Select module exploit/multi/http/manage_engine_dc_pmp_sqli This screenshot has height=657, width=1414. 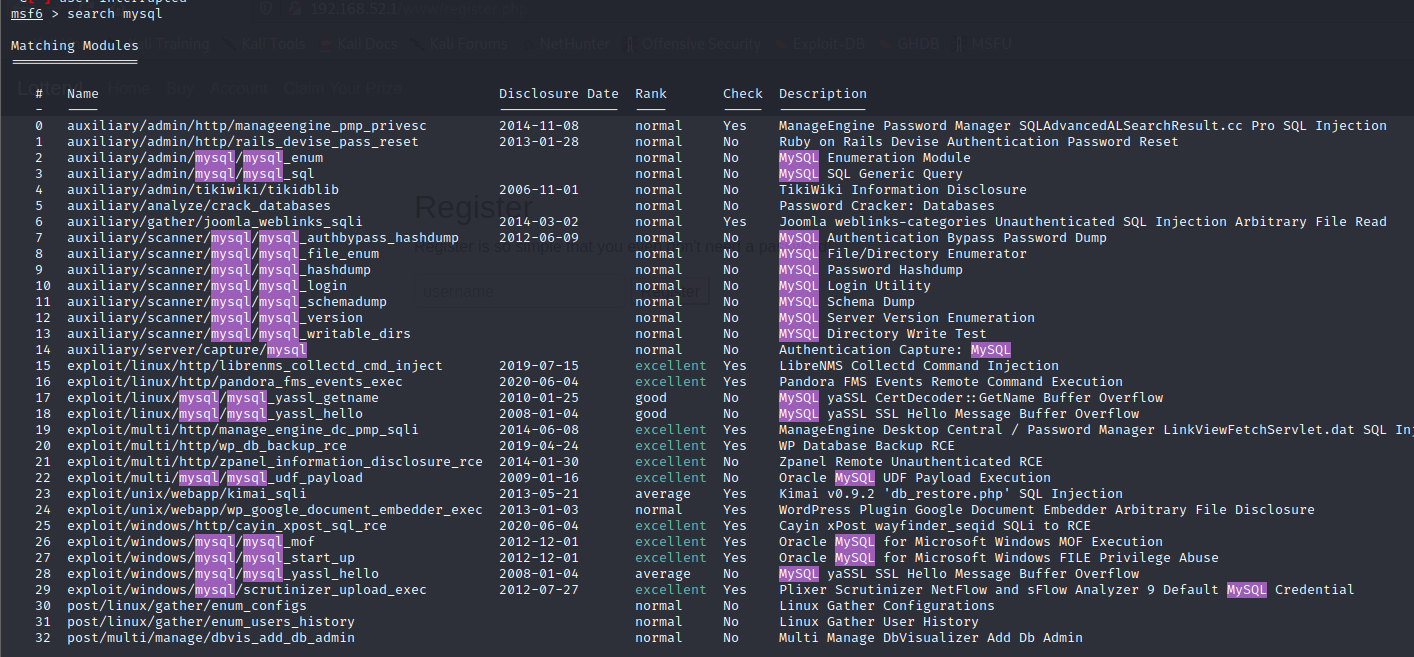tap(243, 430)
